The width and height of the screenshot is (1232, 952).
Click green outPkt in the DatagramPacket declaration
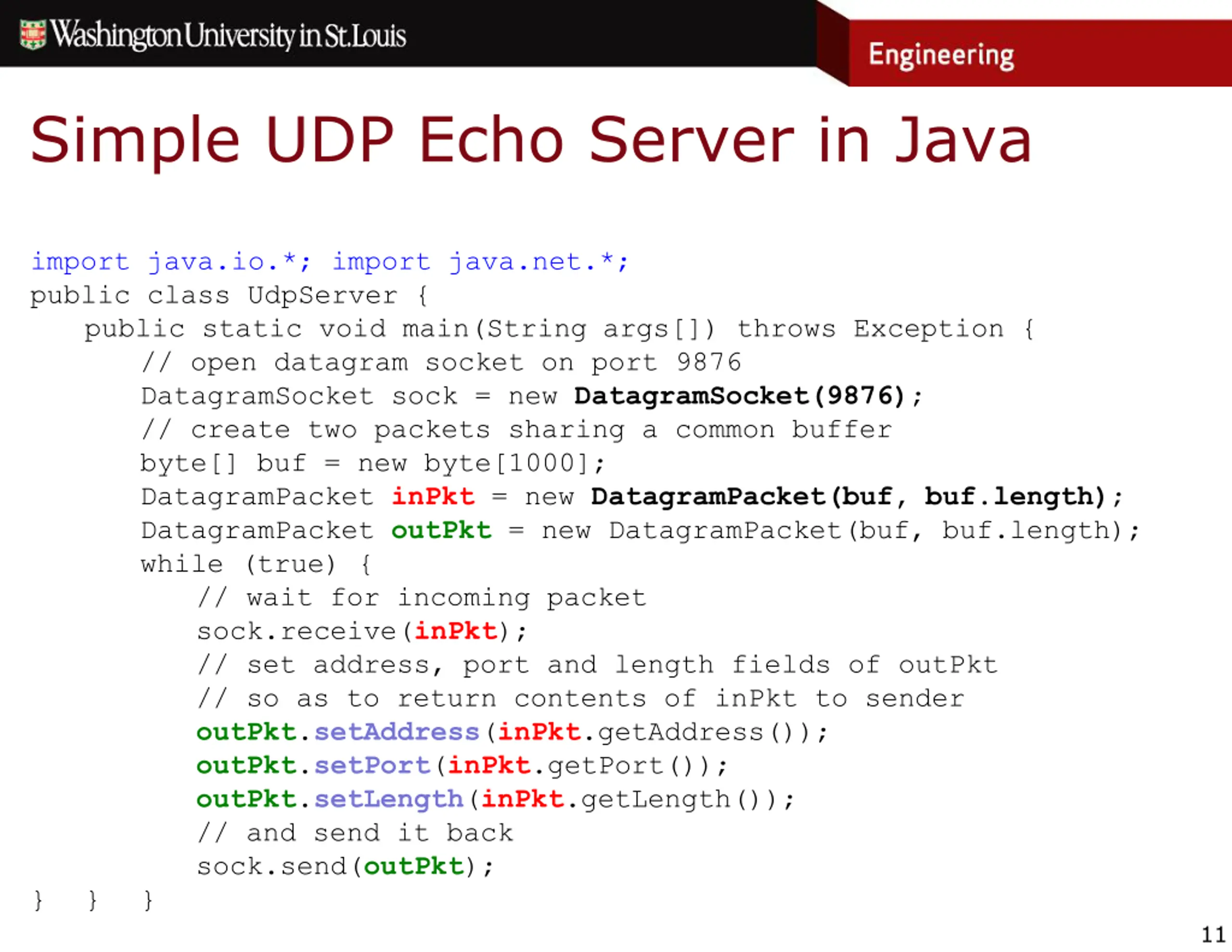tap(441, 530)
